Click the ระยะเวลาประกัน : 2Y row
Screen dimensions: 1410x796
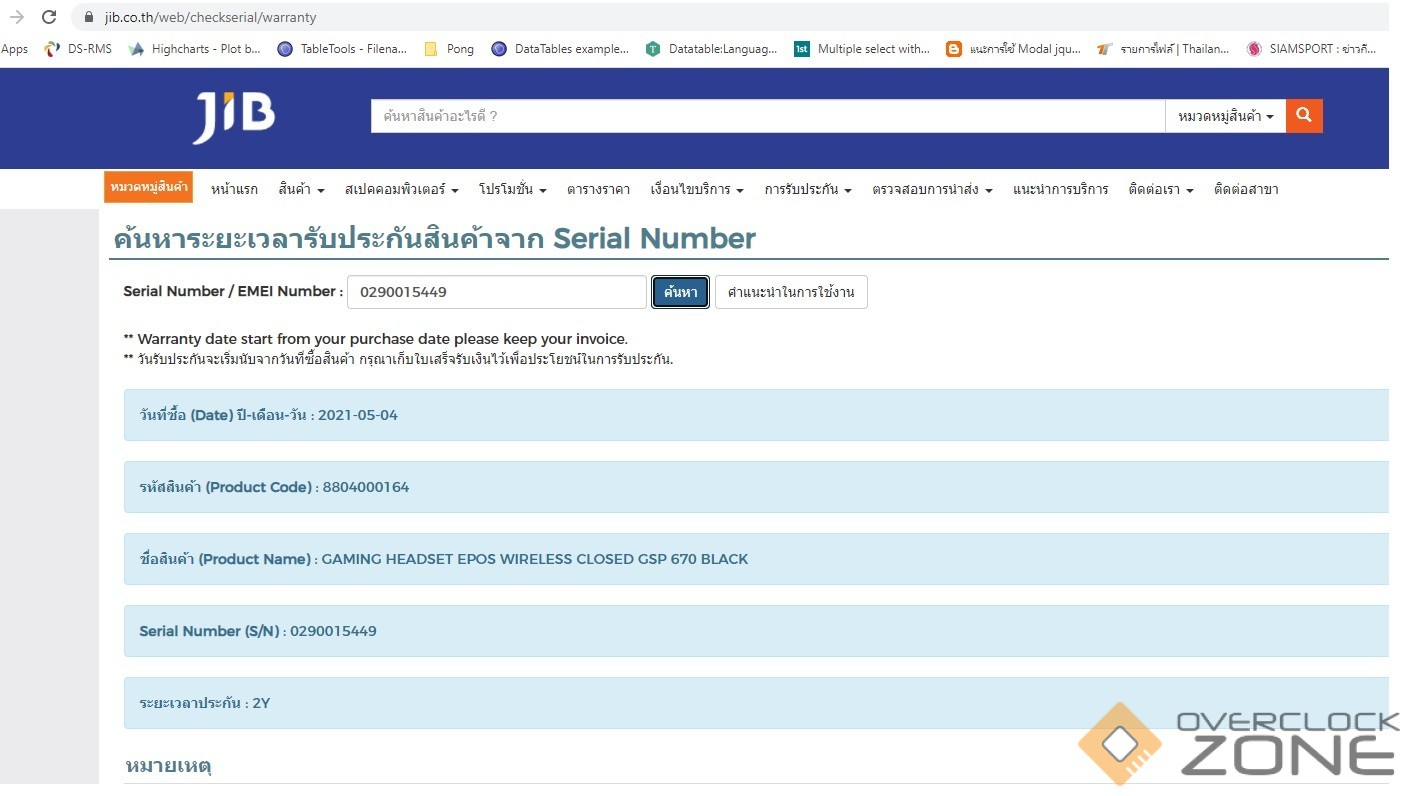tap(756, 703)
